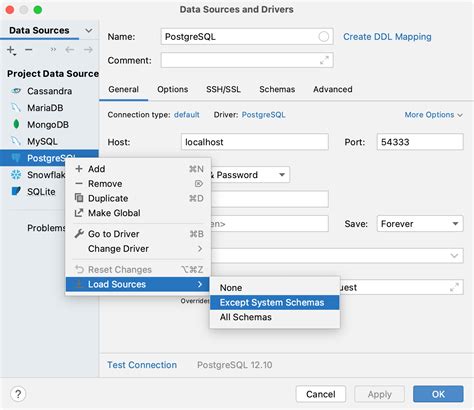Viewport: 474px width, 410px height.
Task: Click the Duplicate icon in context menu
Action: pyautogui.click(x=79, y=198)
